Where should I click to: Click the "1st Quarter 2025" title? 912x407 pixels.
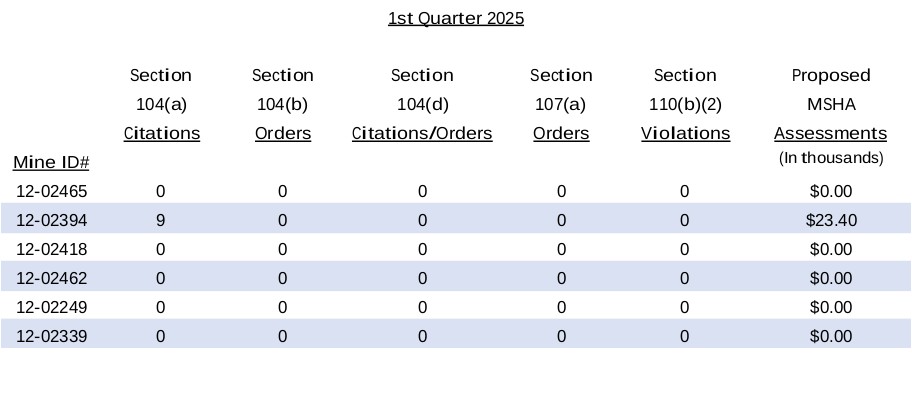click(x=455, y=18)
